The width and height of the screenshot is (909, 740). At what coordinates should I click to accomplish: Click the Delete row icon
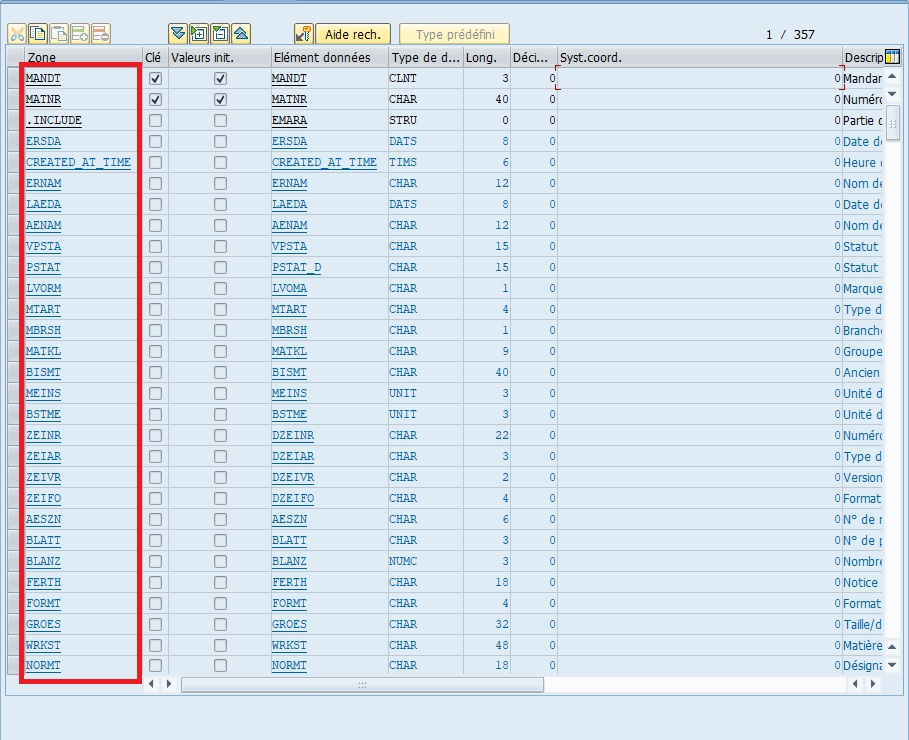pyautogui.click(x=101, y=34)
